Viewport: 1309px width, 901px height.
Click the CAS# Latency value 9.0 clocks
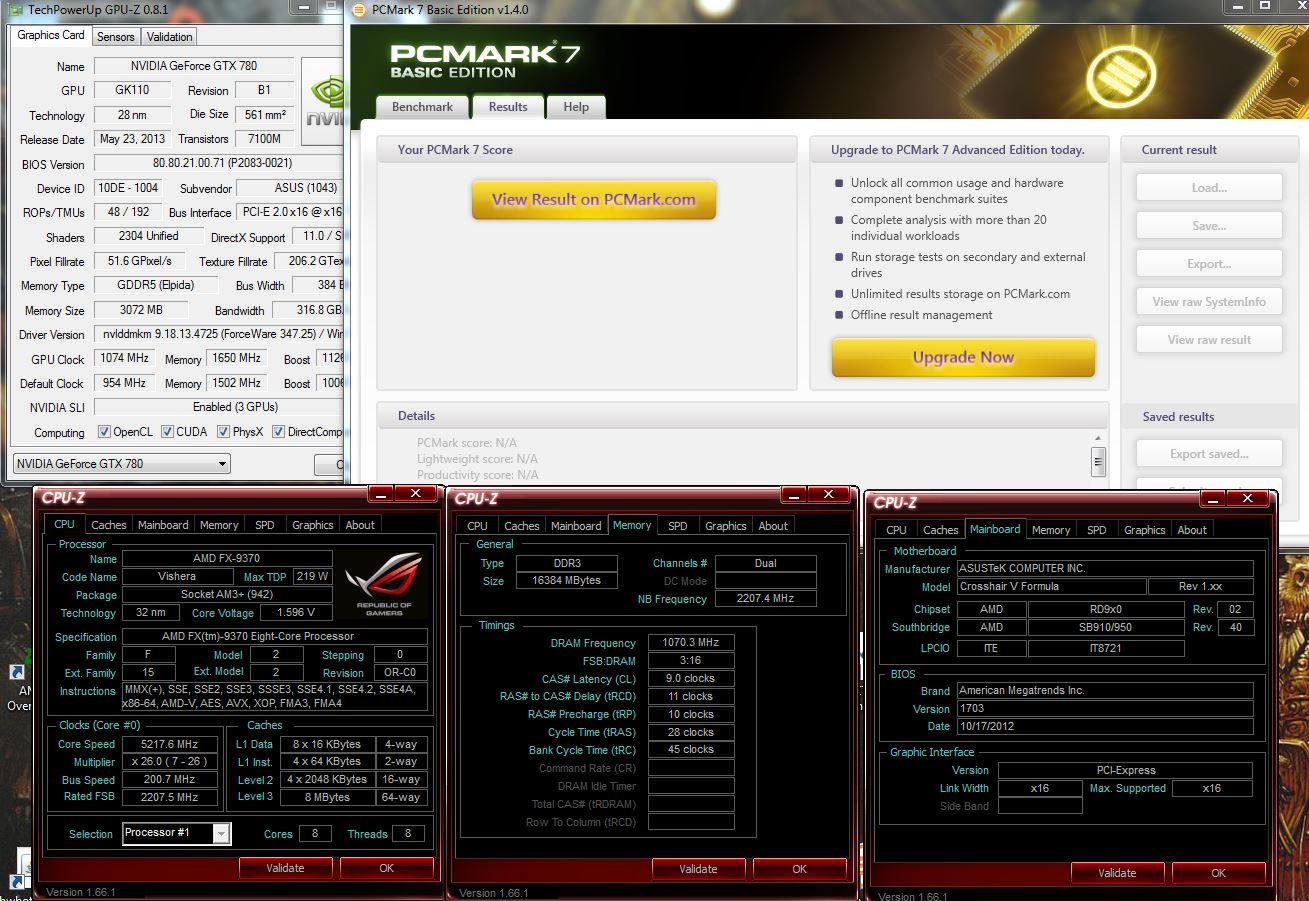pyautogui.click(x=691, y=678)
